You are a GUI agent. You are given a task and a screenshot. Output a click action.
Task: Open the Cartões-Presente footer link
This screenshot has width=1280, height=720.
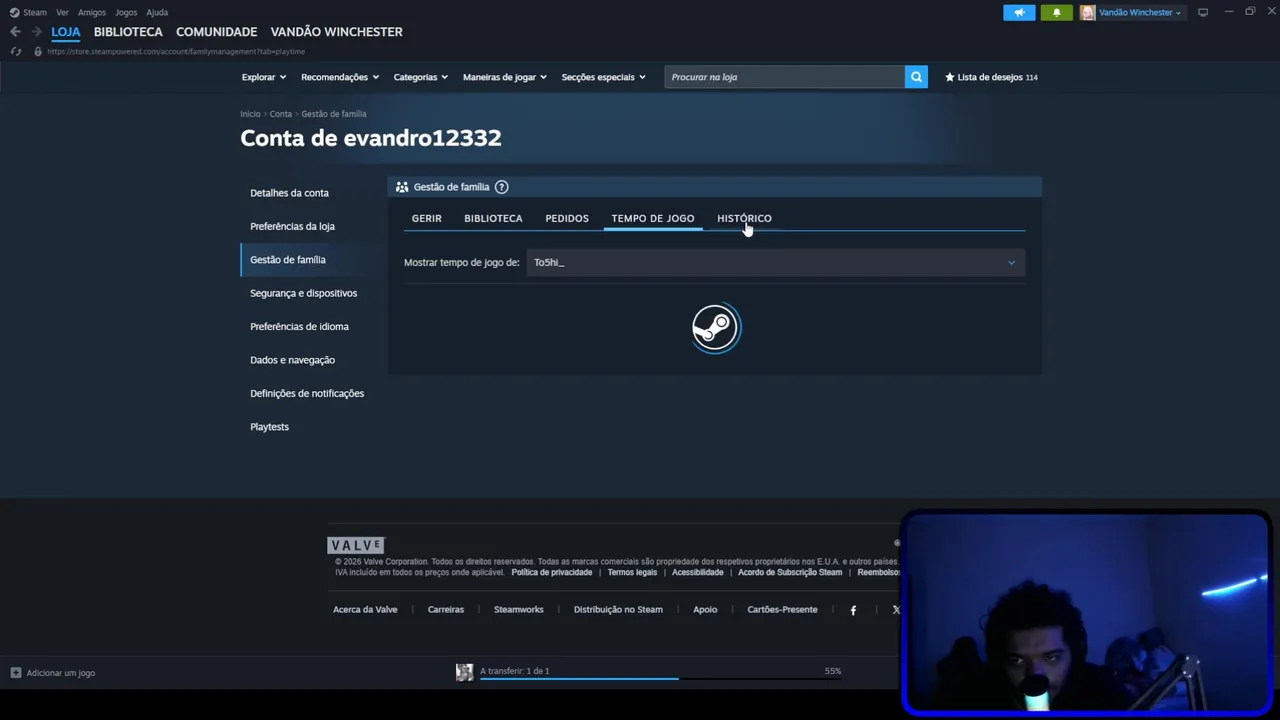pyautogui.click(x=782, y=610)
